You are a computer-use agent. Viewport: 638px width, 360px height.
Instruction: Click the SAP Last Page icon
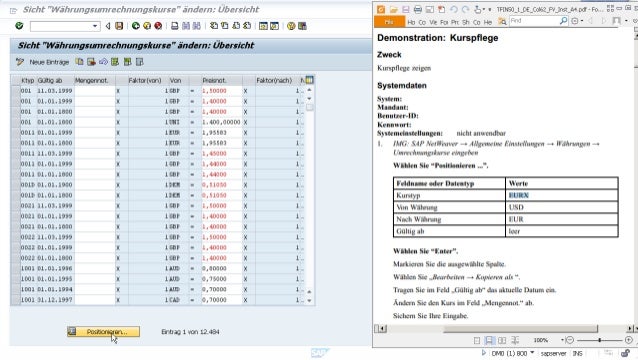click(x=247, y=26)
